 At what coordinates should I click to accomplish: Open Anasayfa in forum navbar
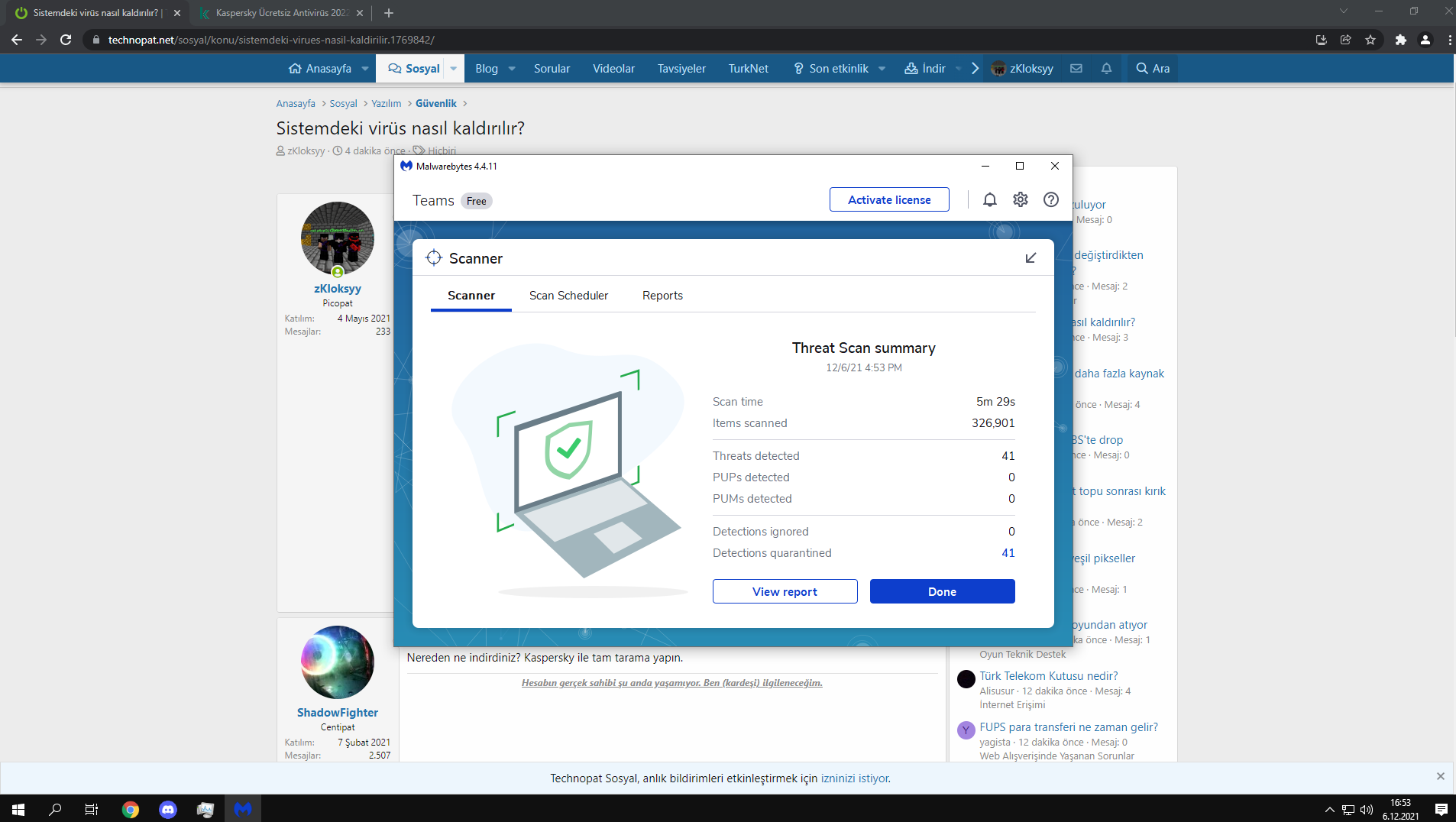coord(321,69)
